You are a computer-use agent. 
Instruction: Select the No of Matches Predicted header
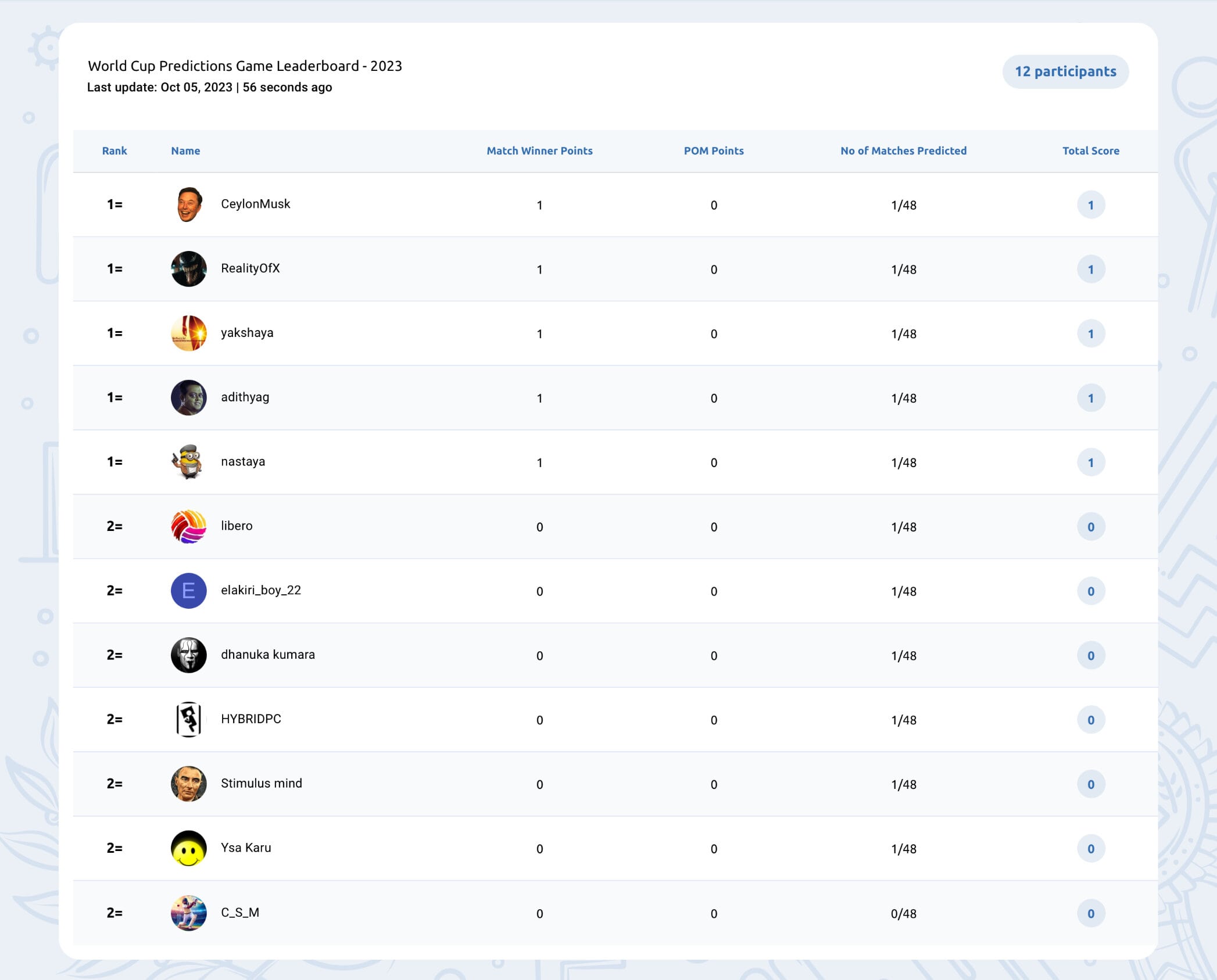(903, 151)
